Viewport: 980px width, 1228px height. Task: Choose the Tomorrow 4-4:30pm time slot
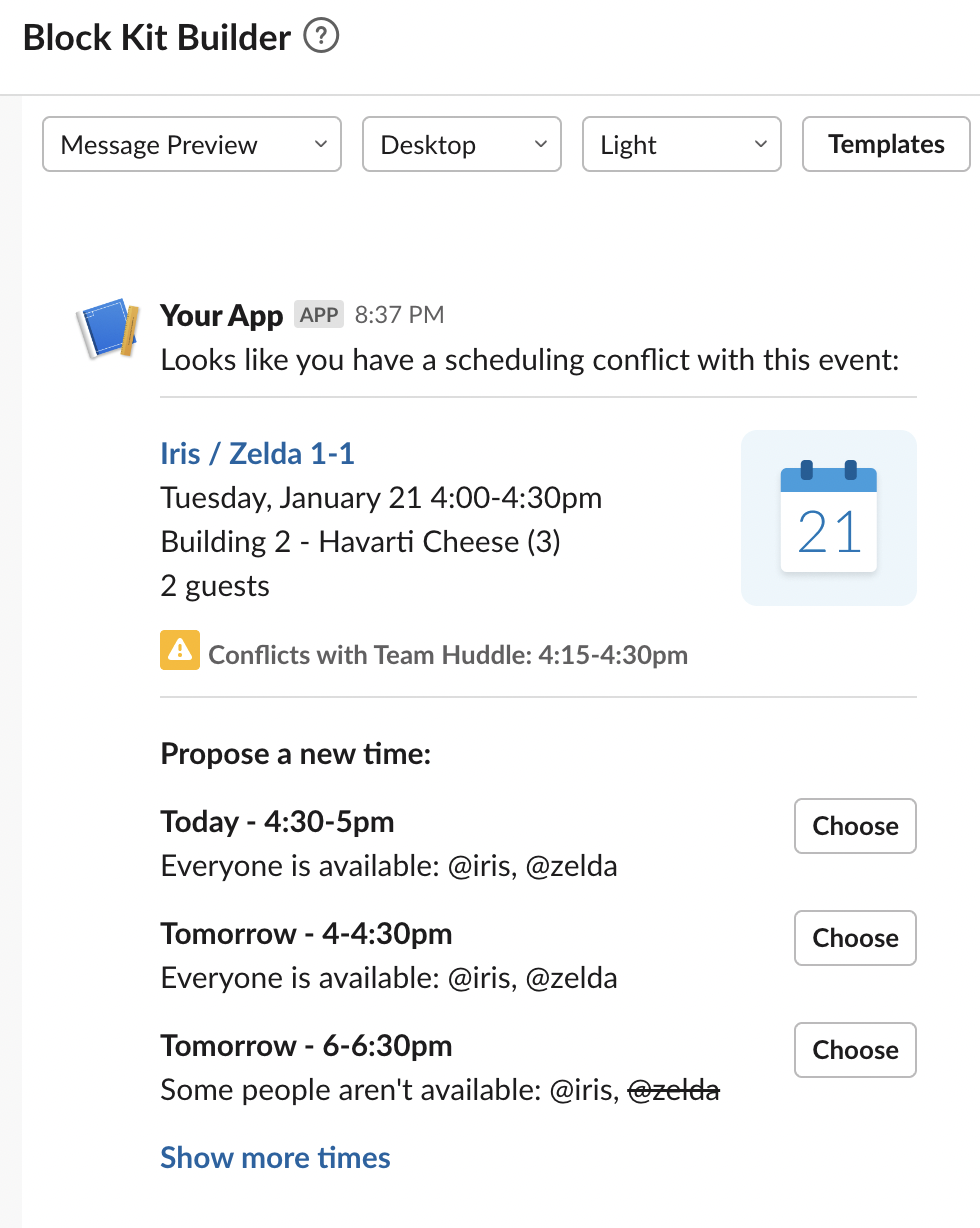click(x=855, y=938)
